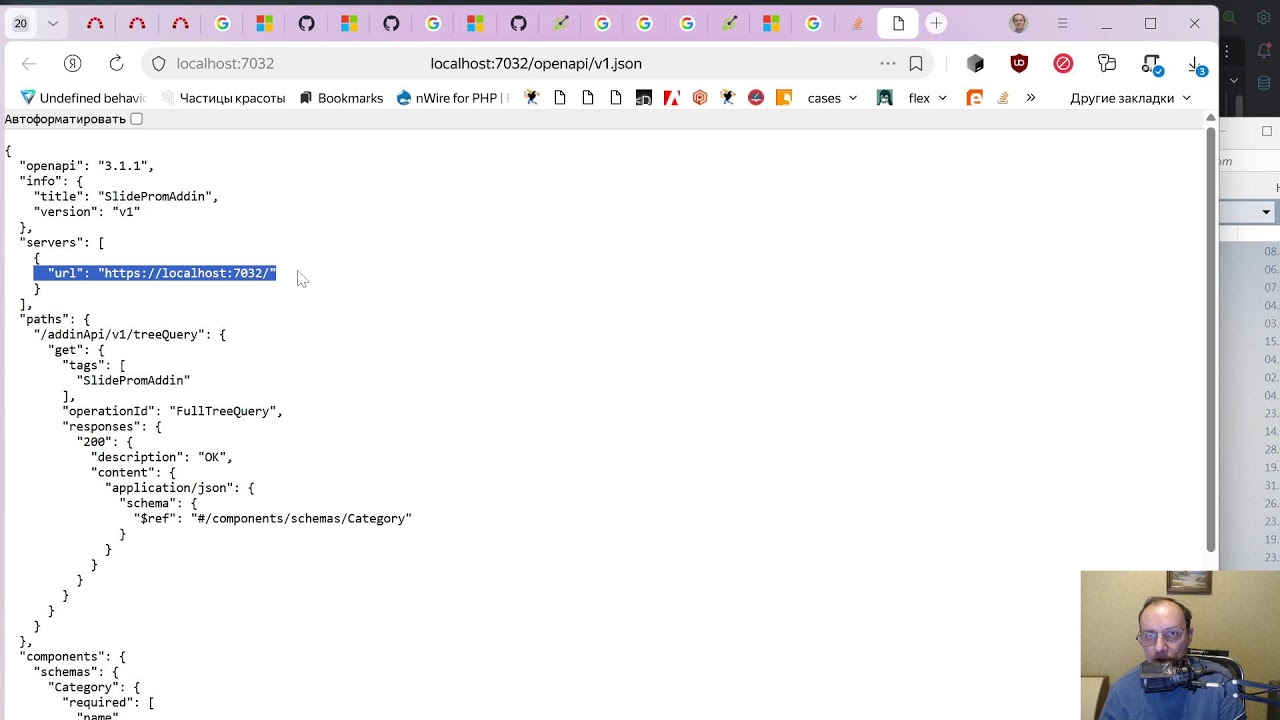
Task: Click the "operationId": "FullTreeQuery" line
Action: [x=172, y=411]
